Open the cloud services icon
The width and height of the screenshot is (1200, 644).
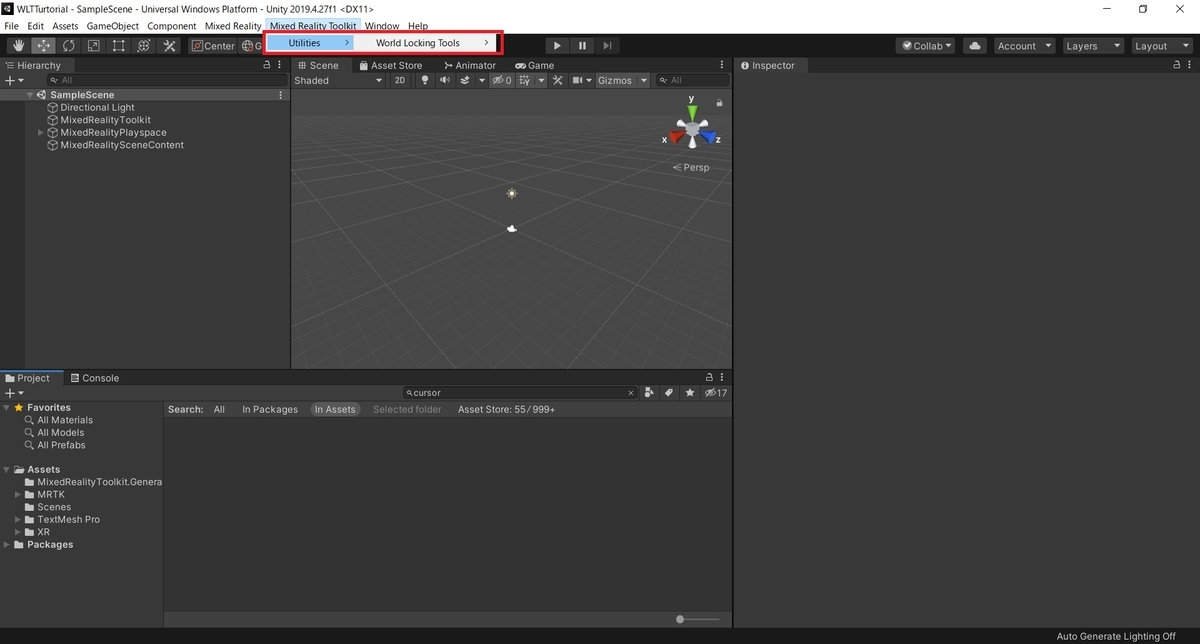[975, 46]
